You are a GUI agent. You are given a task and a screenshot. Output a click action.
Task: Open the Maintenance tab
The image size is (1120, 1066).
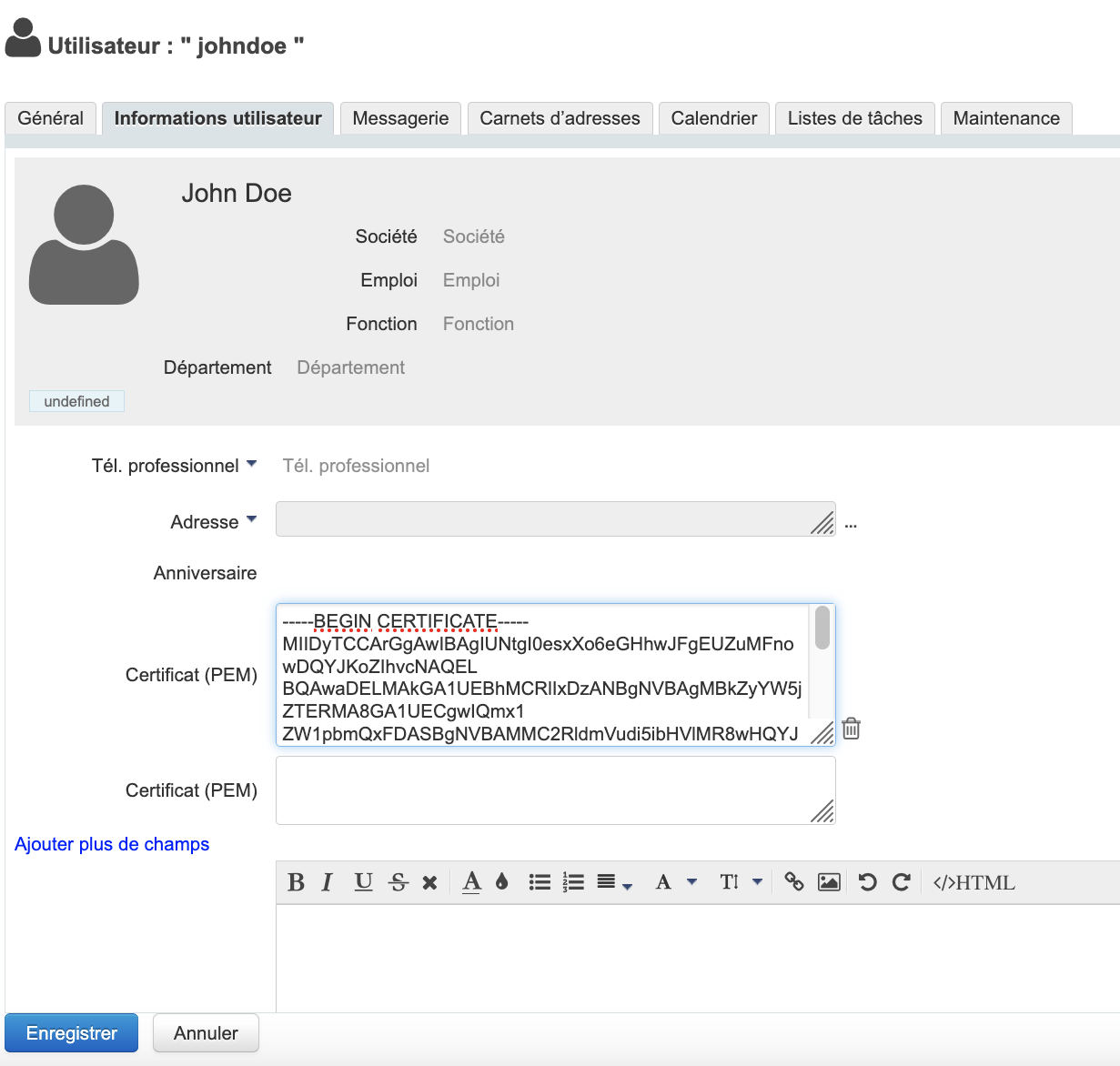[x=1006, y=118]
